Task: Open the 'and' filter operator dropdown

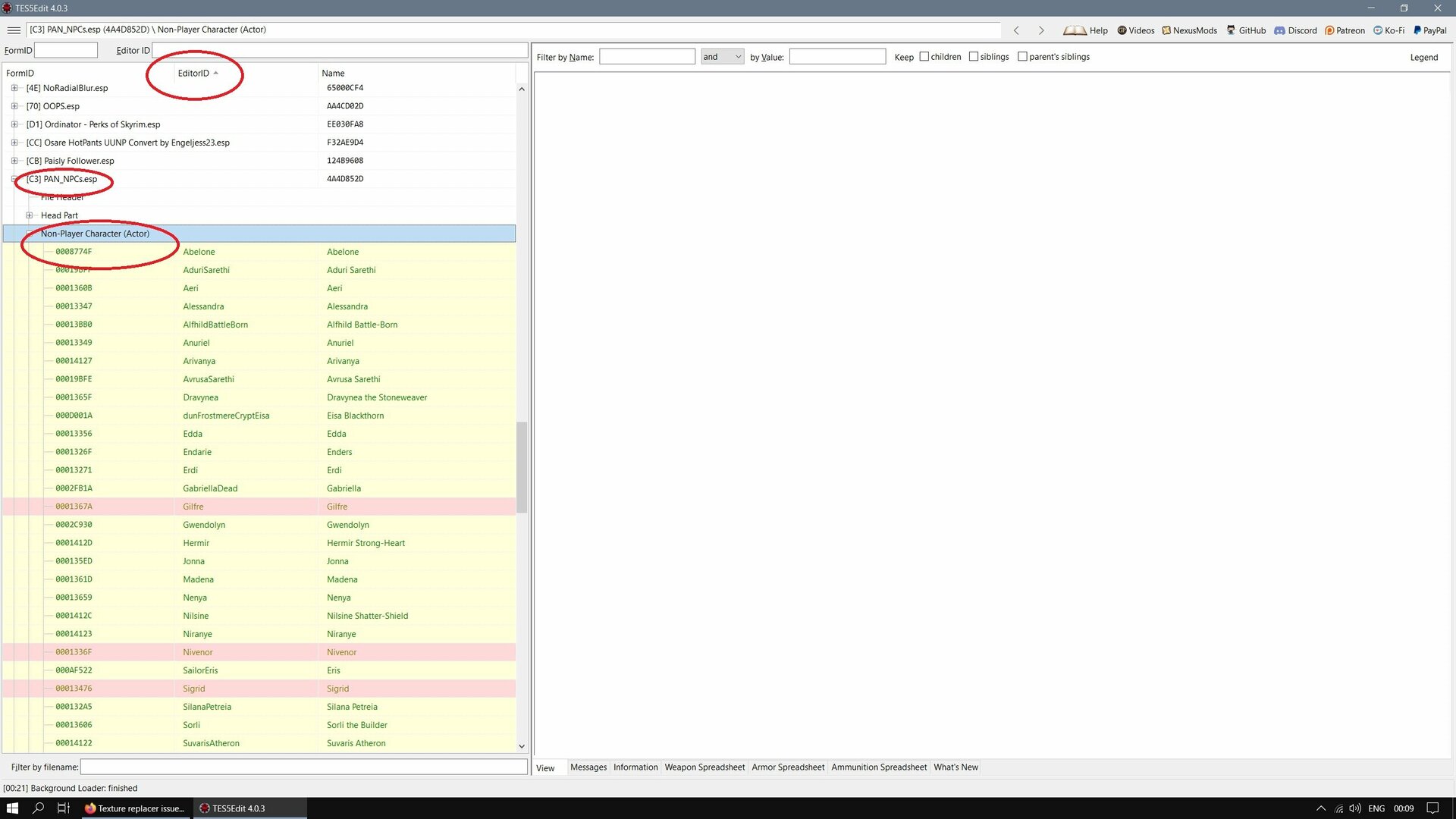Action: tap(722, 57)
